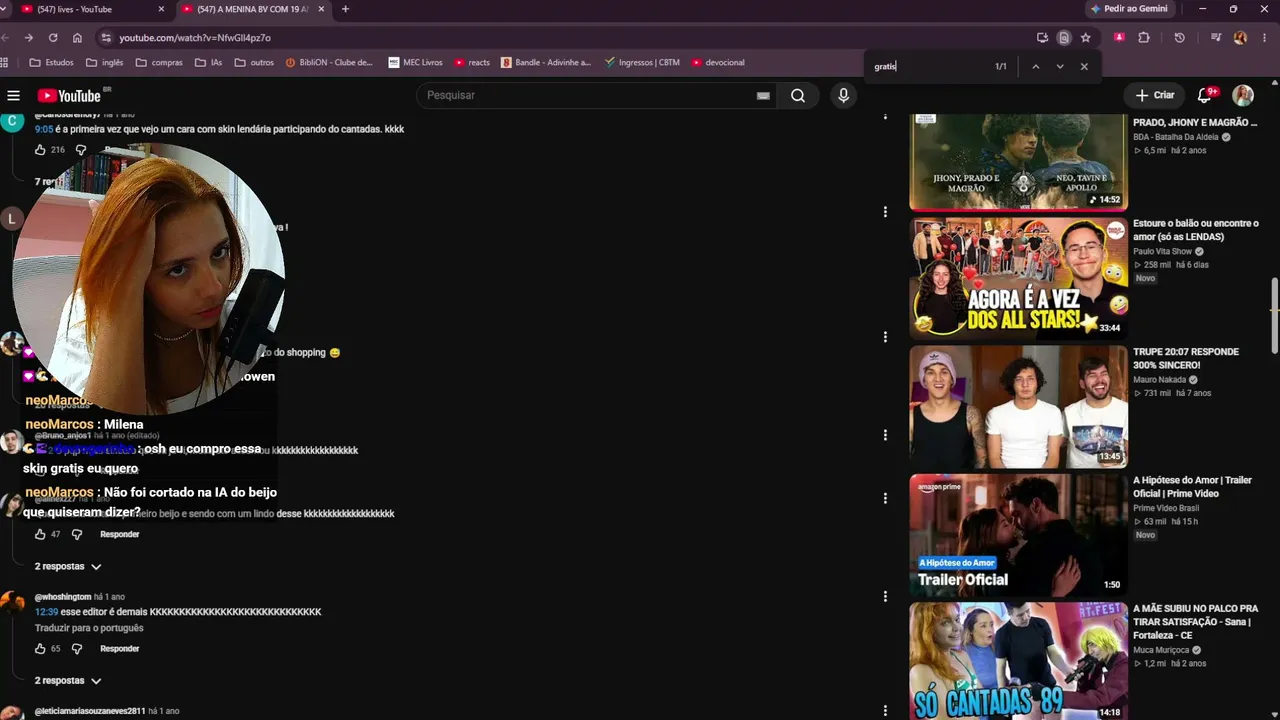Navigate forward in browser history
Image resolution: width=1280 pixels, height=720 pixels.
click(x=28, y=38)
